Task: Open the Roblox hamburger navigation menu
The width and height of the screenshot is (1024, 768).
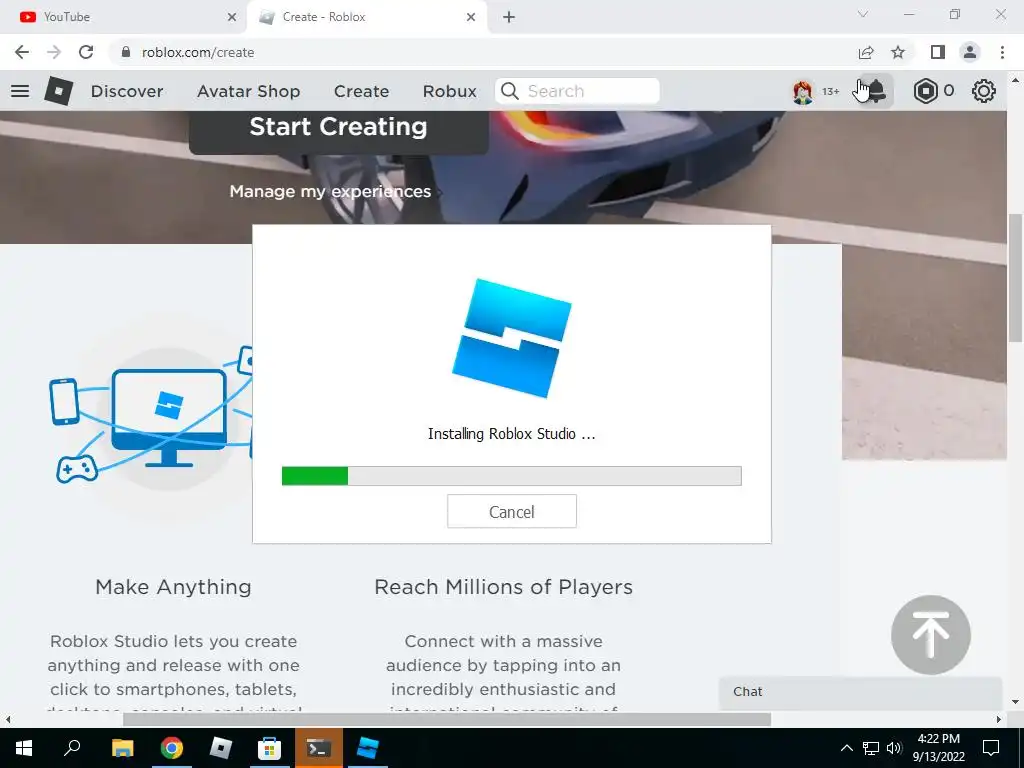Action: pyautogui.click(x=20, y=91)
